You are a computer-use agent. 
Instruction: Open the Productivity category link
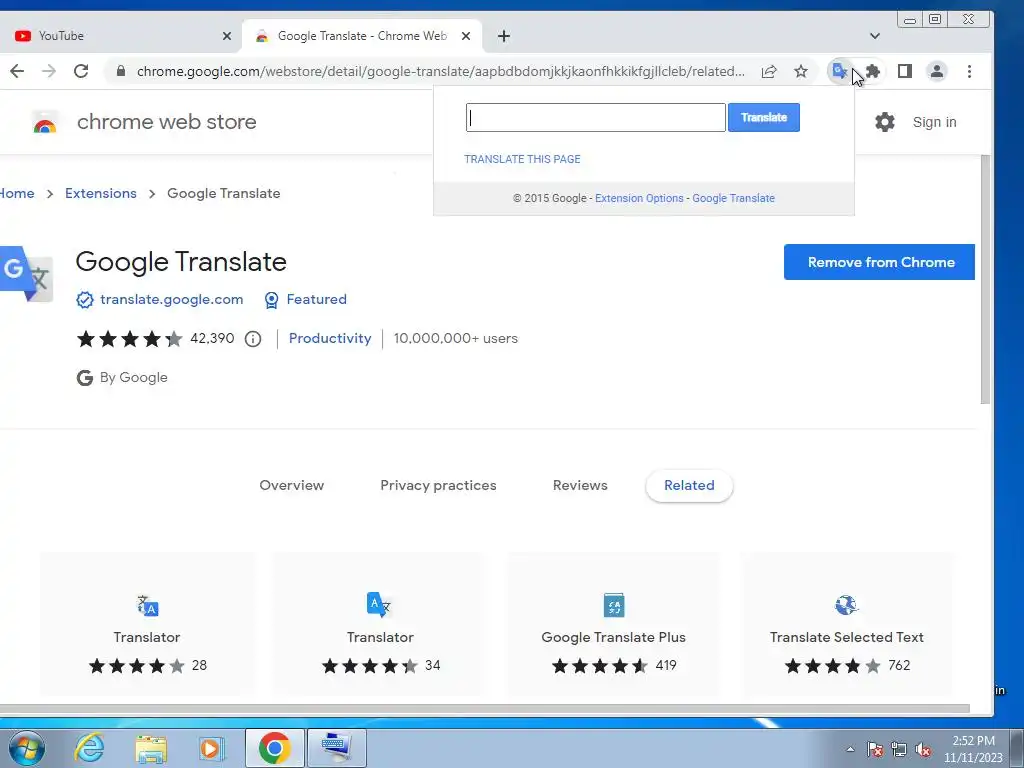pos(330,338)
